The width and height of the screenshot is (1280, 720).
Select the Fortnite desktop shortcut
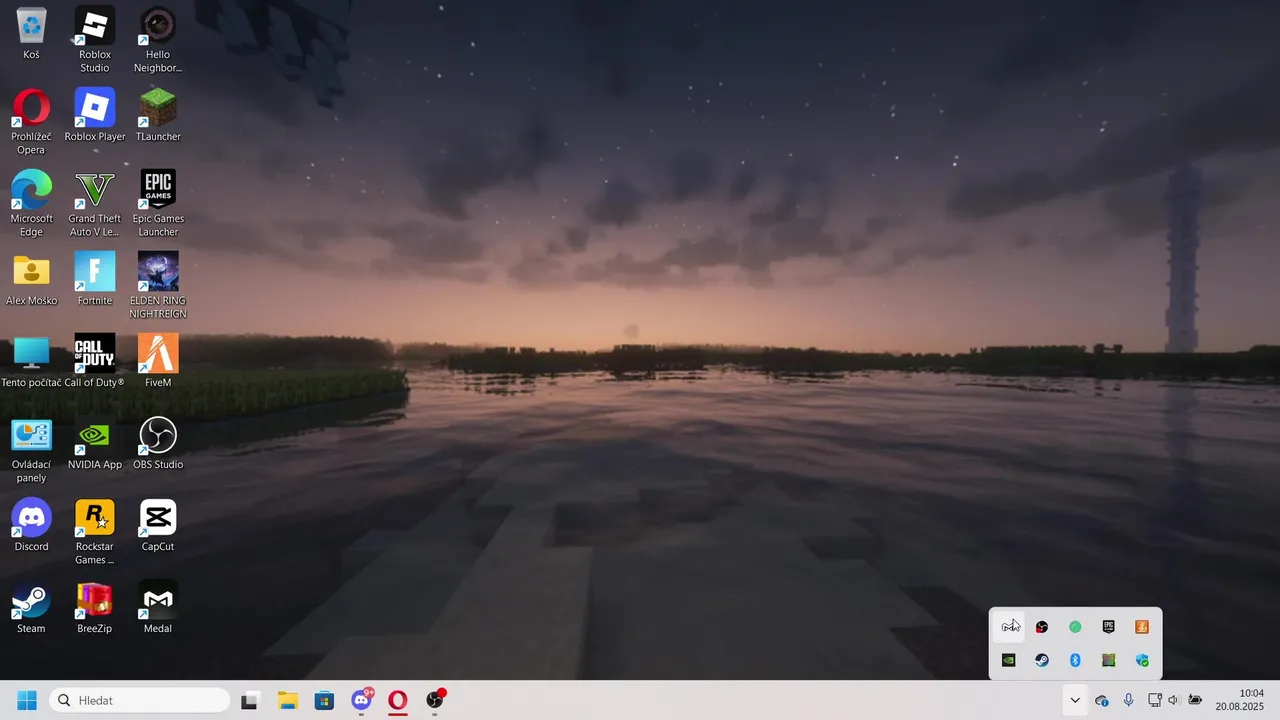[x=95, y=279]
